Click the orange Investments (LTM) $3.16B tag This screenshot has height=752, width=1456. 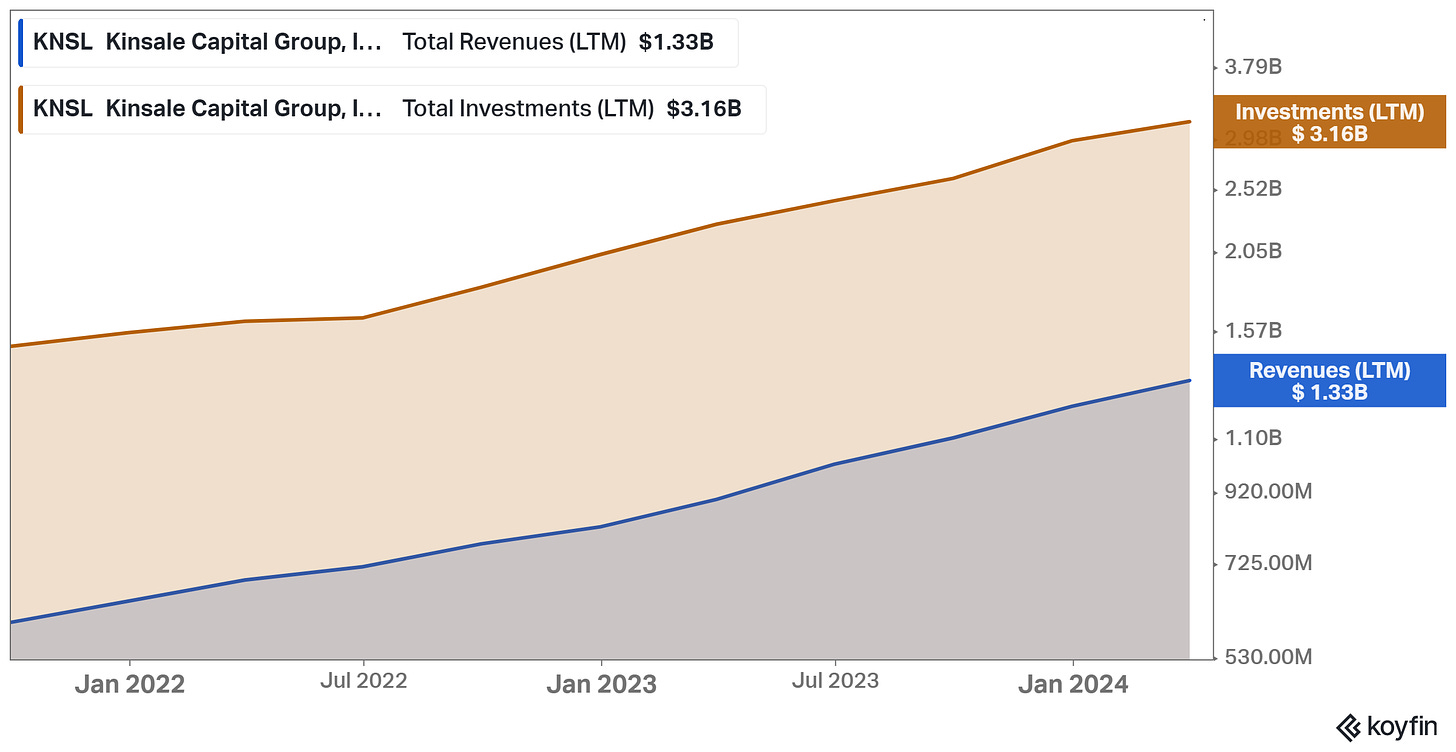pyautogui.click(x=1329, y=122)
